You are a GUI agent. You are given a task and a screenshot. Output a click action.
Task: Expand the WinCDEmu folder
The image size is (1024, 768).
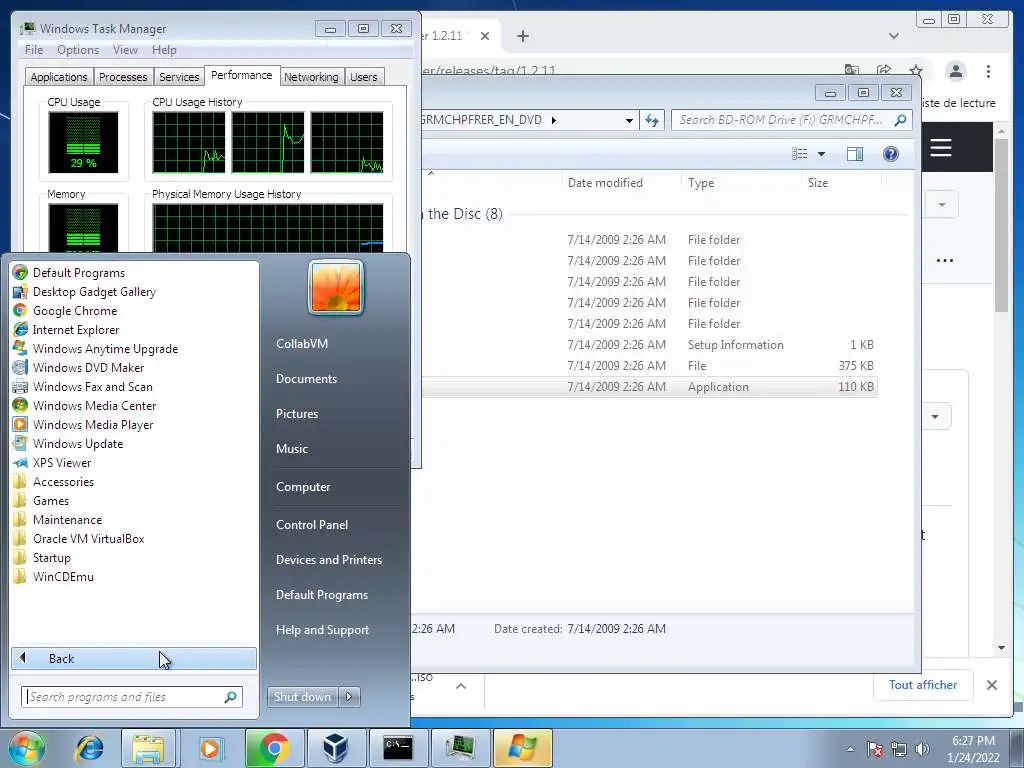[x=63, y=577]
